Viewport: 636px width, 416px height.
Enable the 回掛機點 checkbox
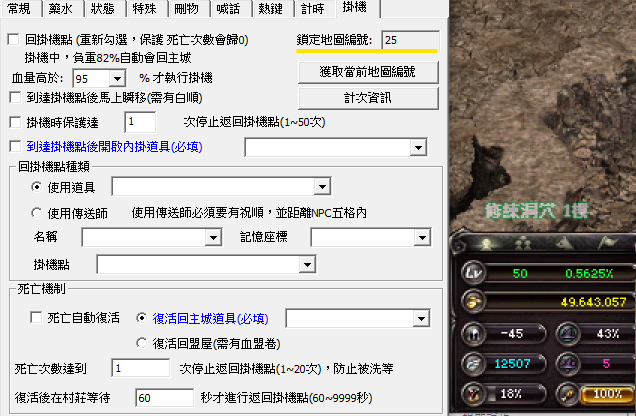pos(13,40)
